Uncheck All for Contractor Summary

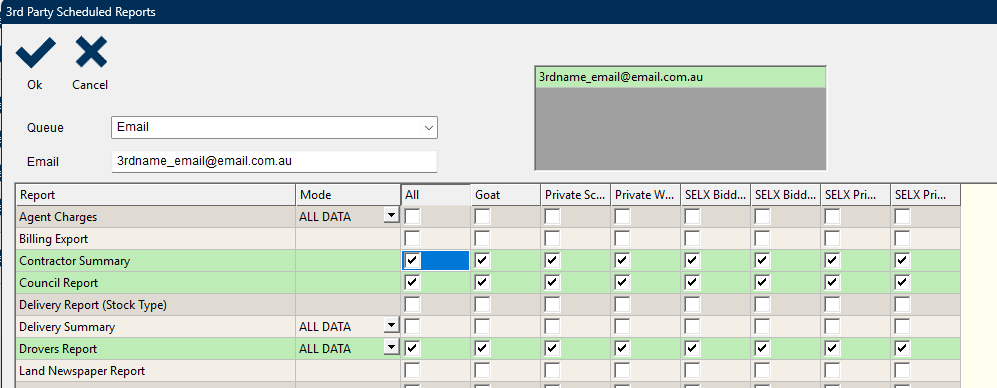[x=413, y=261]
